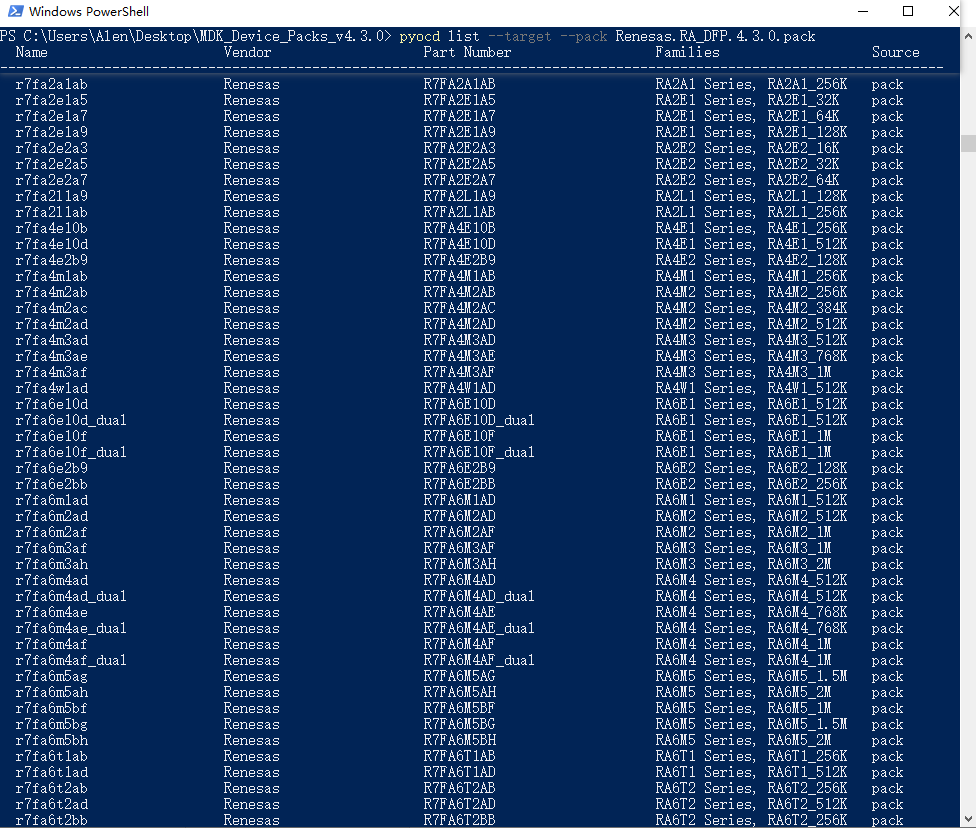976x828 pixels.
Task: Click the '--target' option text
Action: (520, 36)
